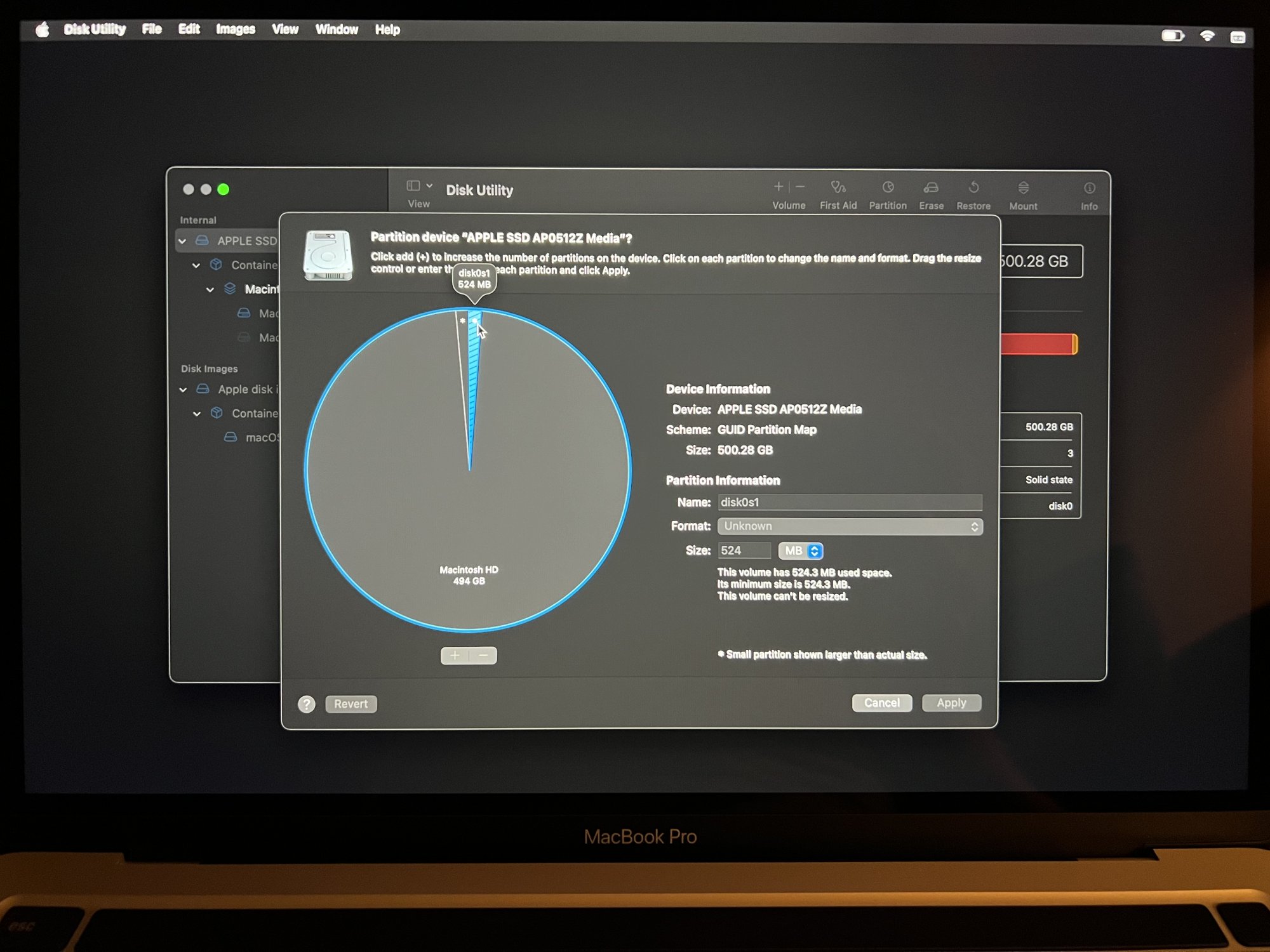
Task: Open the View menu in menu bar
Action: pyautogui.click(x=285, y=30)
